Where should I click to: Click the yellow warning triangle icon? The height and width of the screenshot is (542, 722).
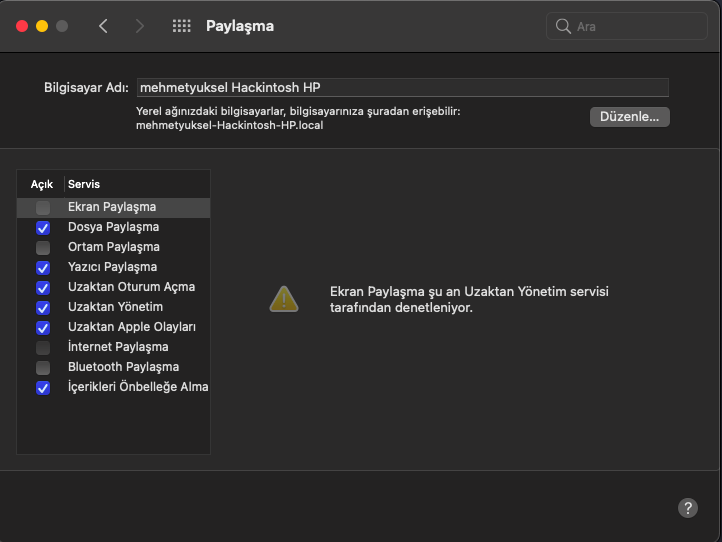click(x=284, y=298)
